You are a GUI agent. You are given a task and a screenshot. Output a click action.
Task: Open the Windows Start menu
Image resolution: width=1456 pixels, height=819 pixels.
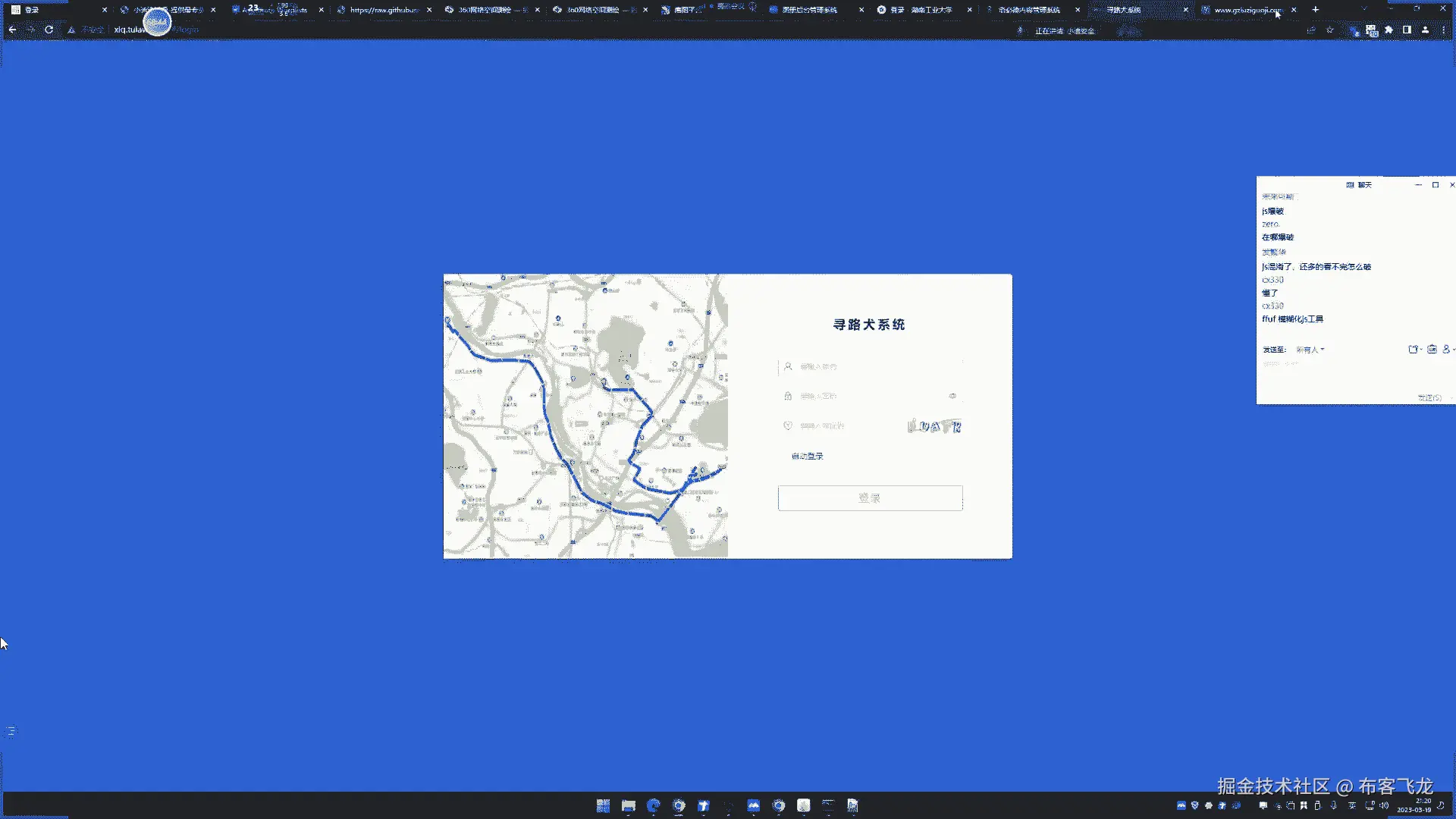coord(603,805)
